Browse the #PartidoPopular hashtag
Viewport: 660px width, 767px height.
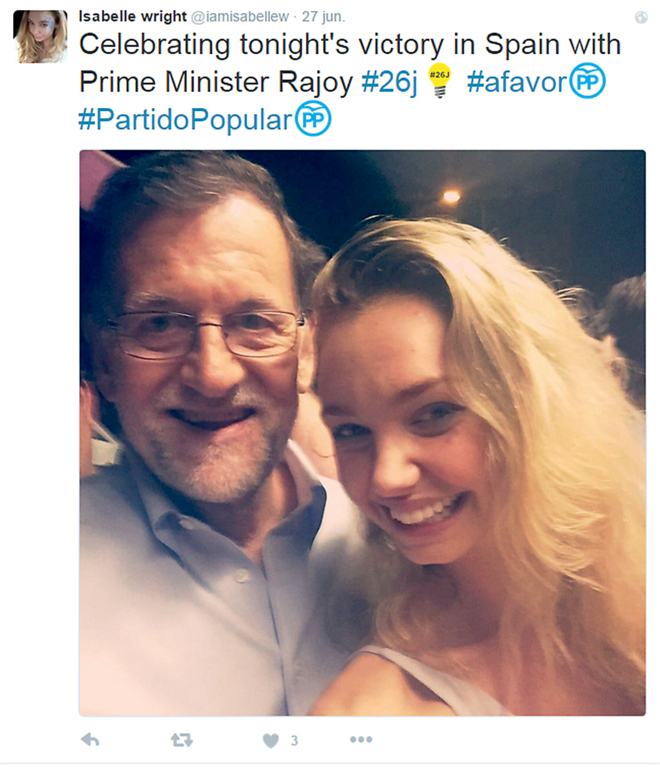185,121
